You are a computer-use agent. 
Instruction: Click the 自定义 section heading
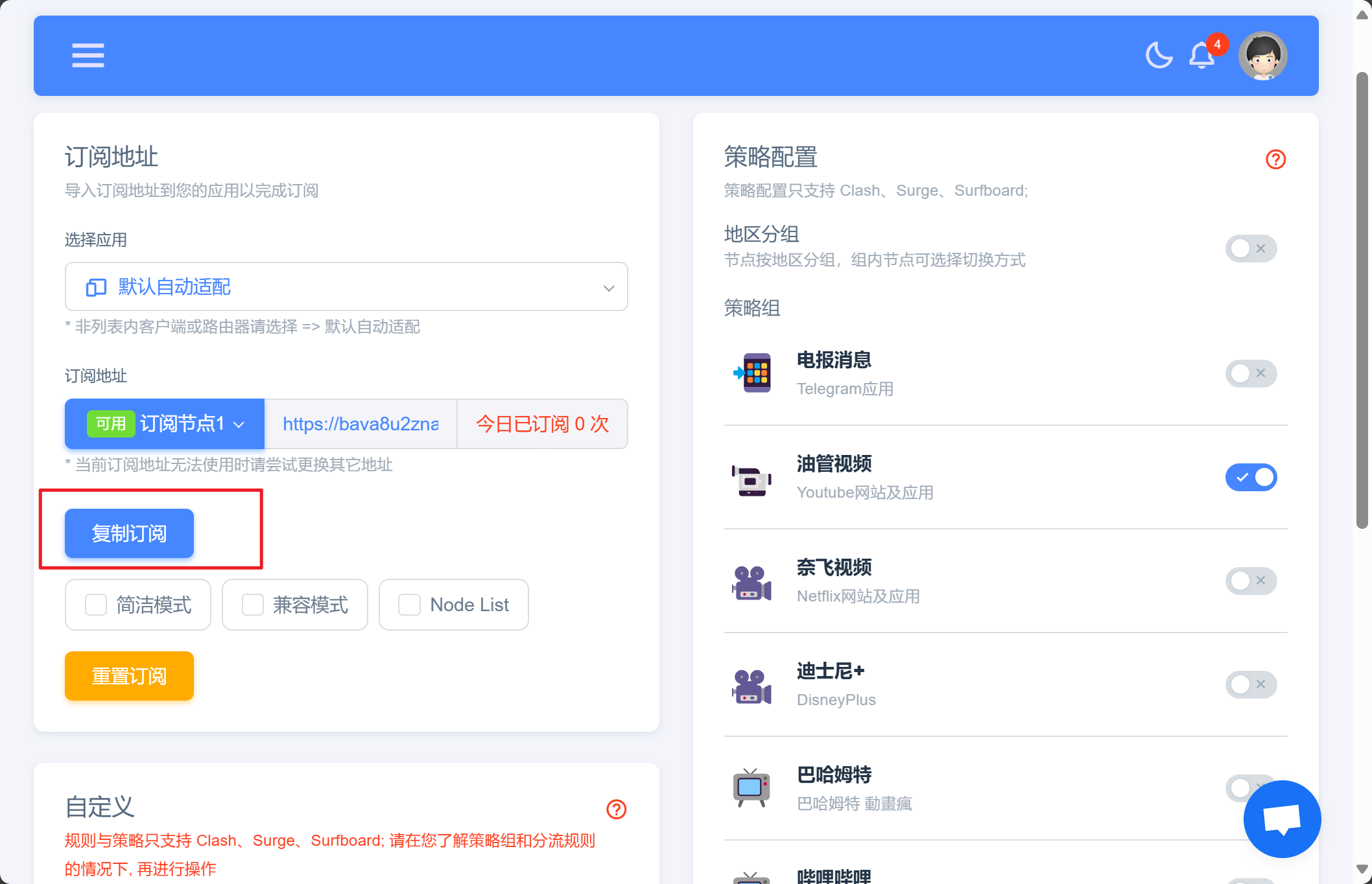coord(100,807)
